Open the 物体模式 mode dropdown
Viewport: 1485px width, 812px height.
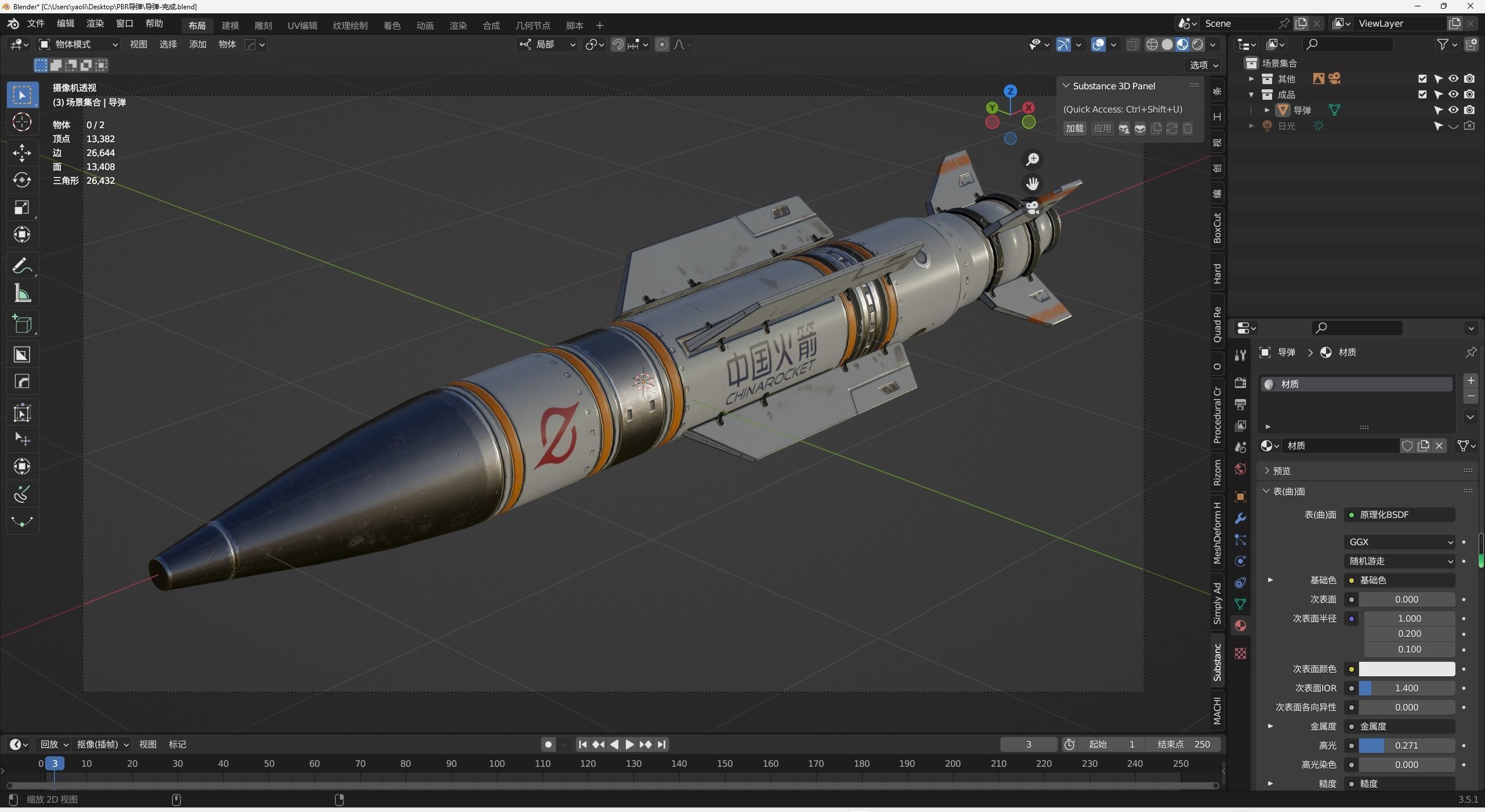click(x=78, y=45)
